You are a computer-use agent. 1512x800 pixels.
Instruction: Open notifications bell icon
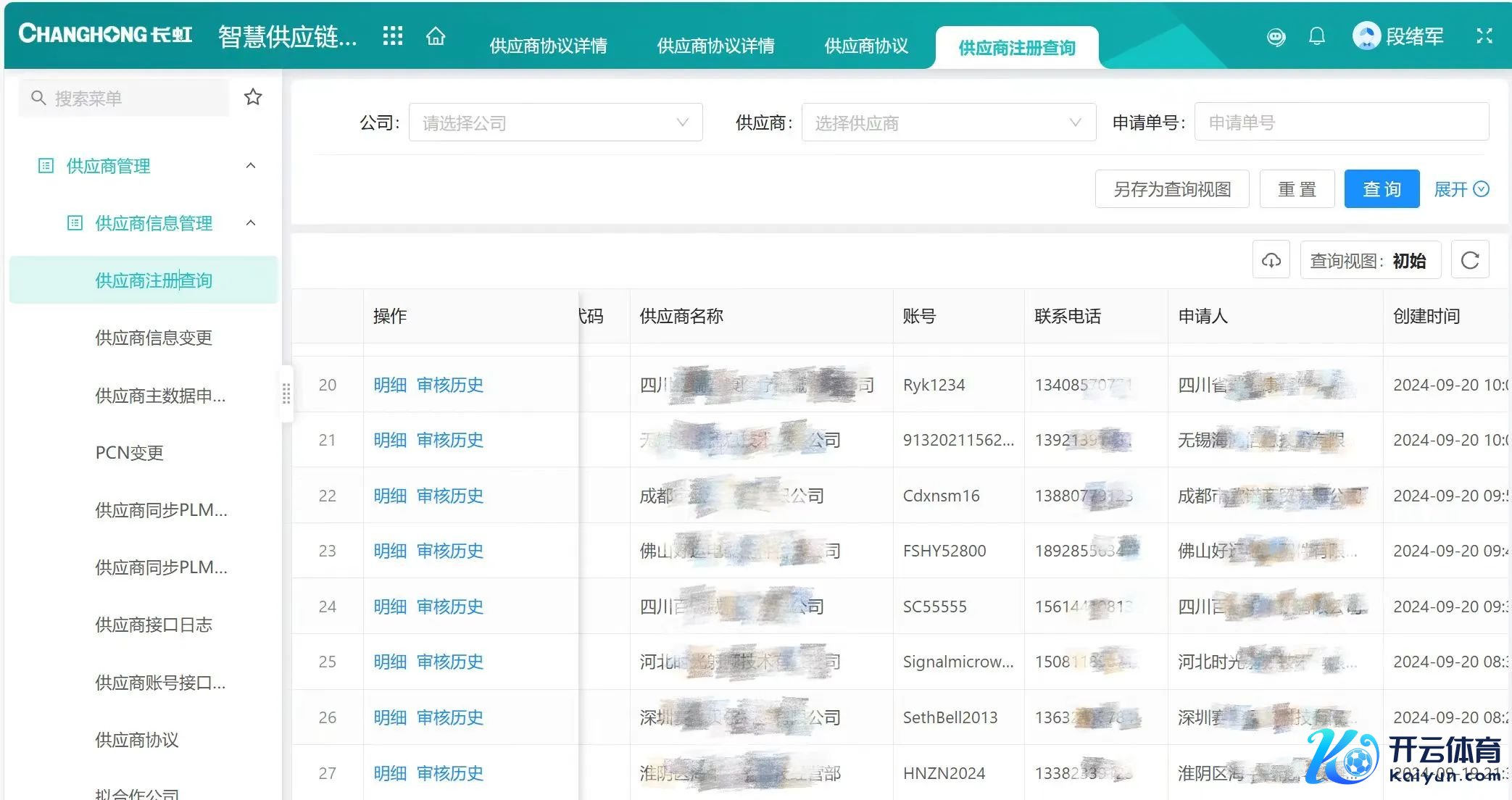click(1317, 36)
